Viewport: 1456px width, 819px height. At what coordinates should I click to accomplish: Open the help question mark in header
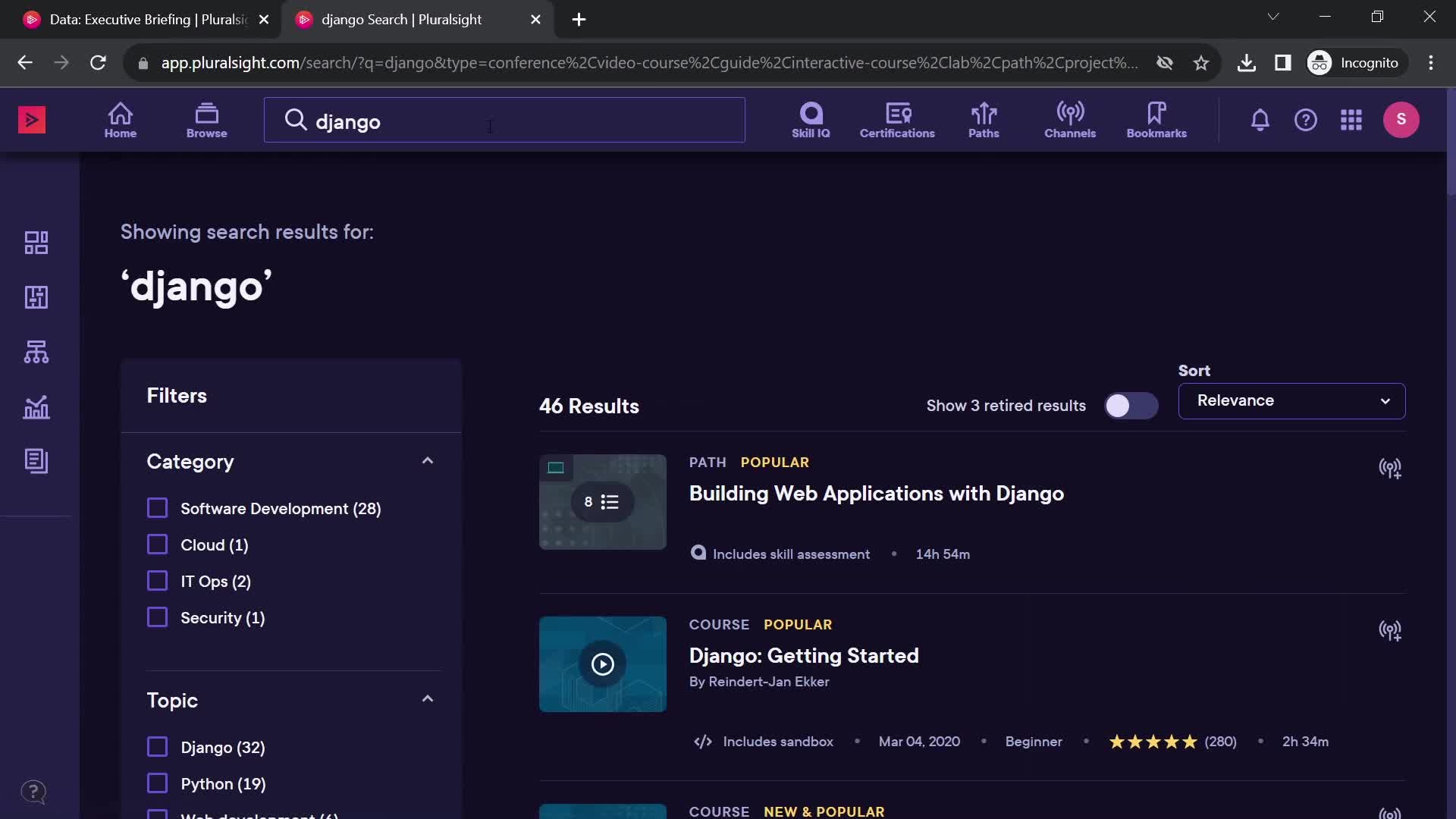tap(1305, 120)
